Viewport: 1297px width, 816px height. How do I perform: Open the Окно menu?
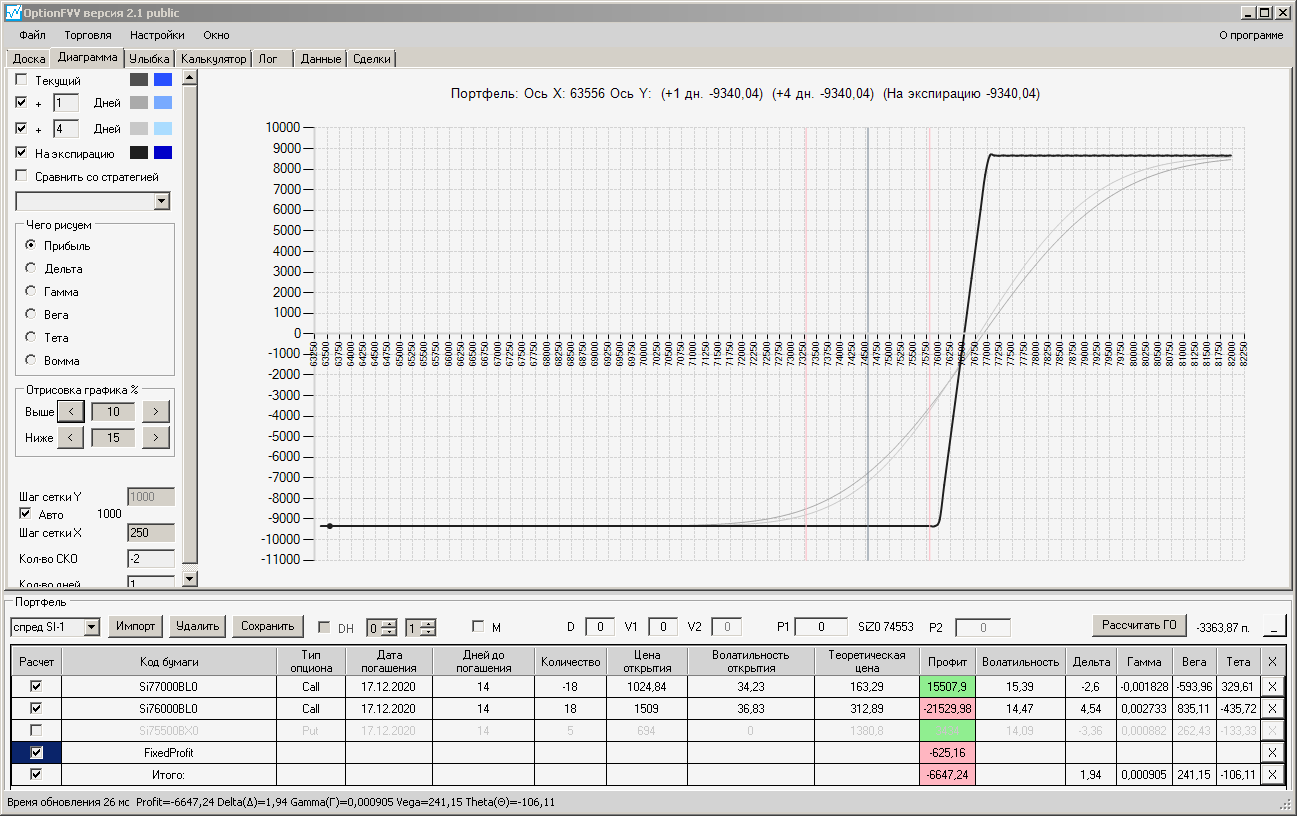216,35
